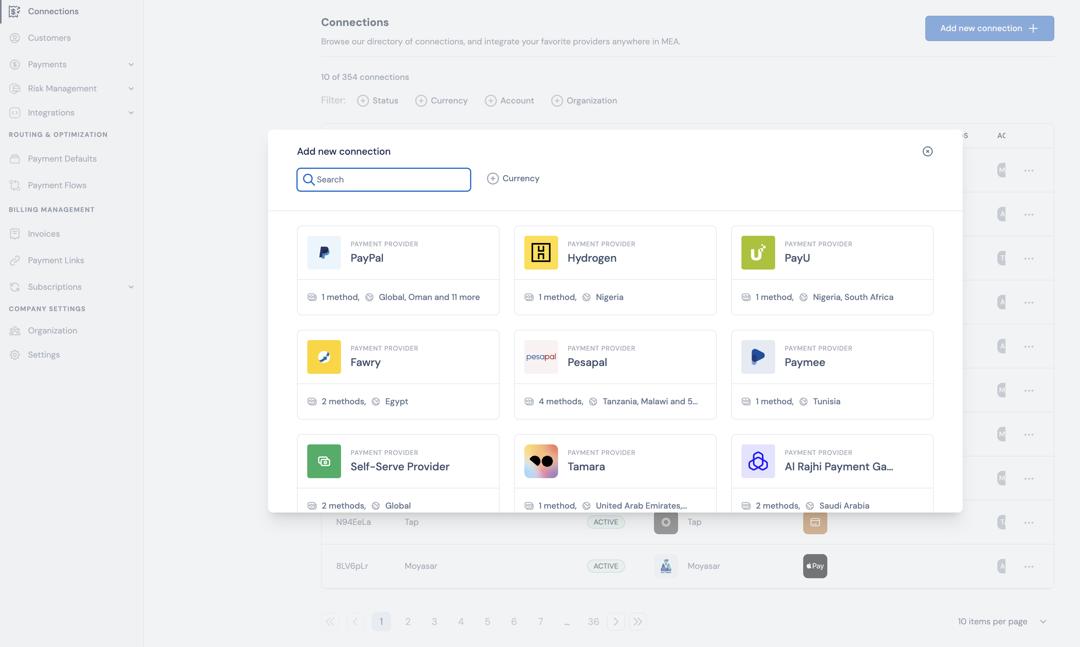Open items per page dropdown
The height and width of the screenshot is (647, 1080).
1002,622
